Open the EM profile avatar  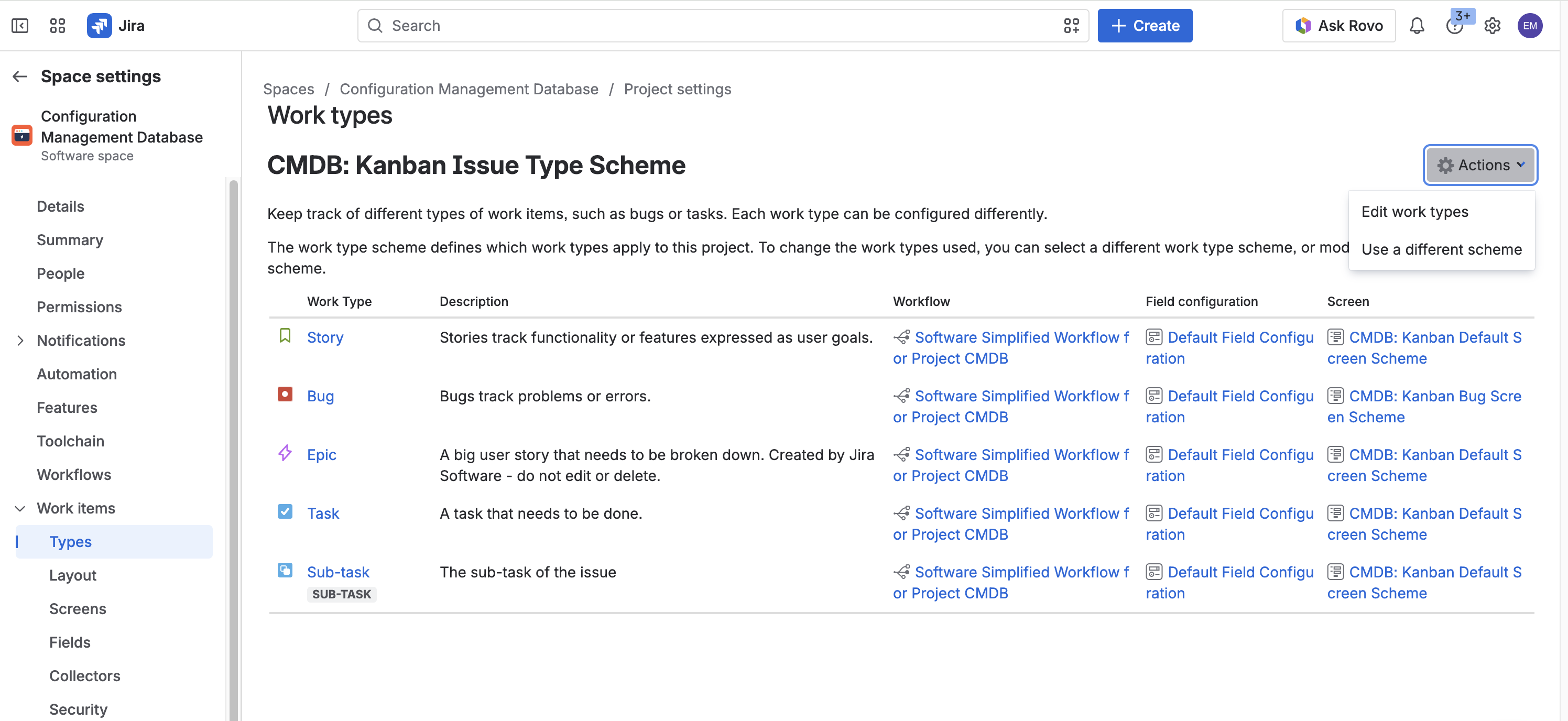pos(1530,26)
